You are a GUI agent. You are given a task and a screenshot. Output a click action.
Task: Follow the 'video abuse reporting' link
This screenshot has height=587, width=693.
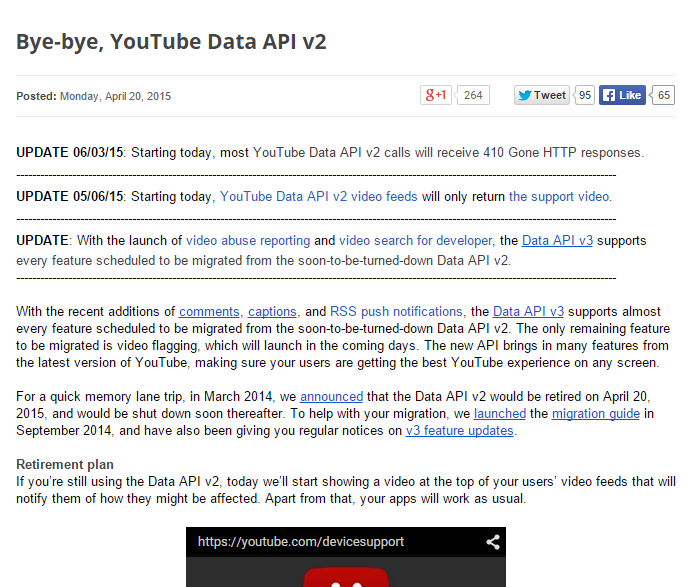(x=247, y=240)
